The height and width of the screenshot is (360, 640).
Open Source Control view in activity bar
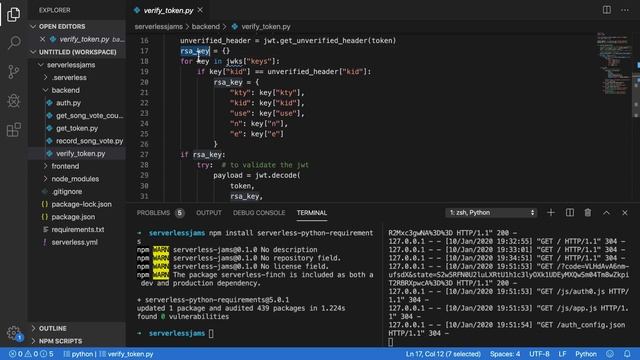(13, 72)
